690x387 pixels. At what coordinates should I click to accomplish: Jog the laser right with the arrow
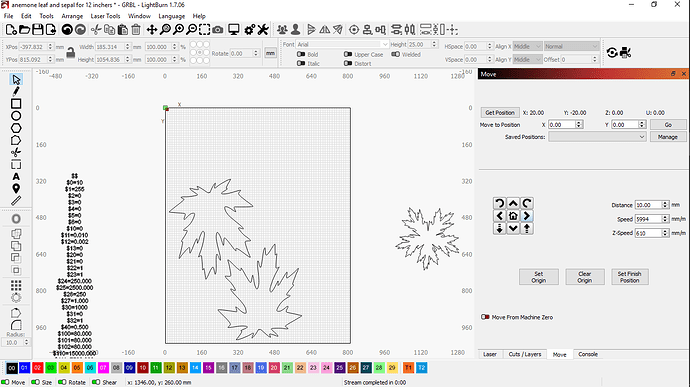coord(527,216)
